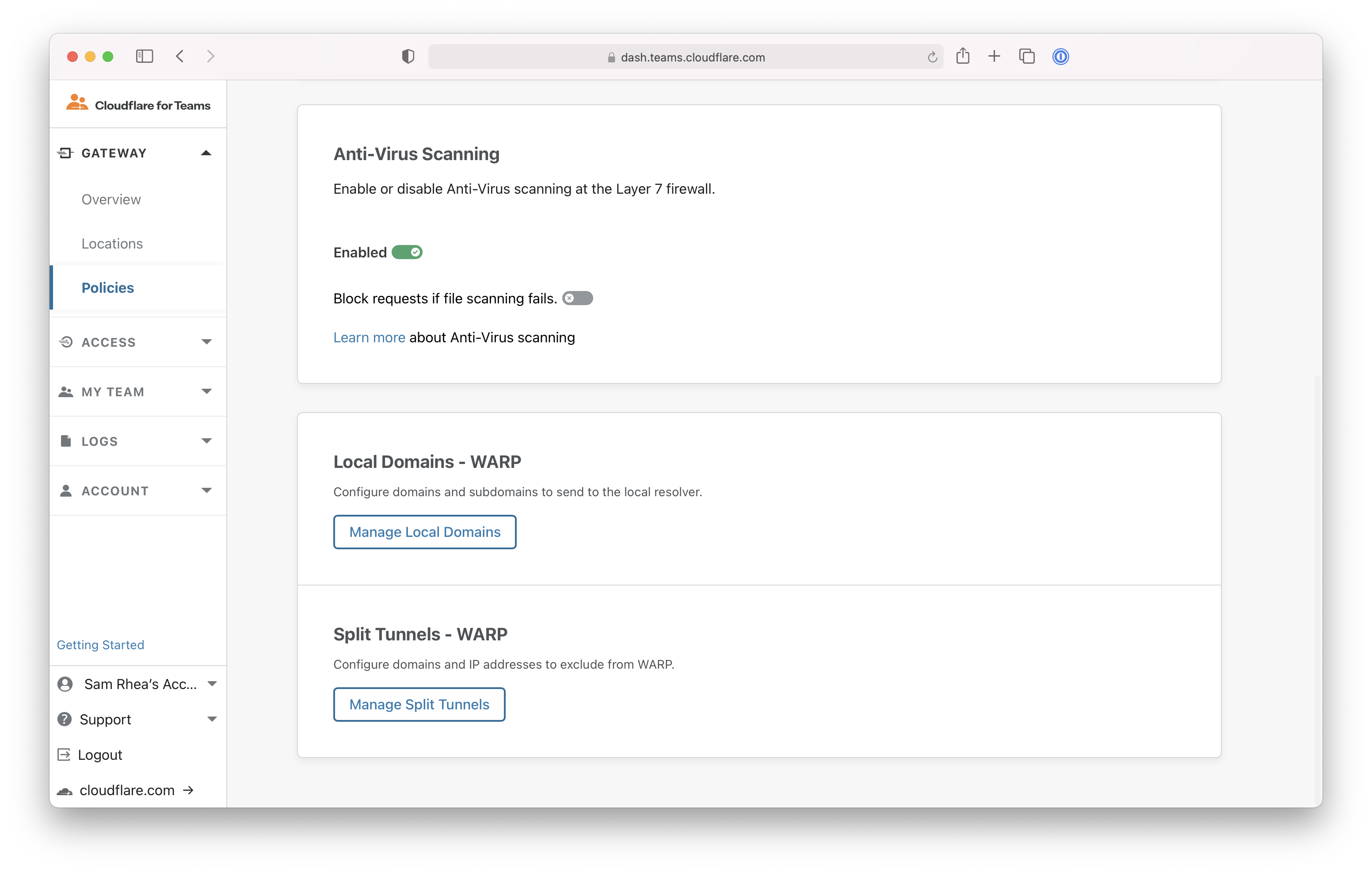Click the privacy shield icon

click(408, 57)
